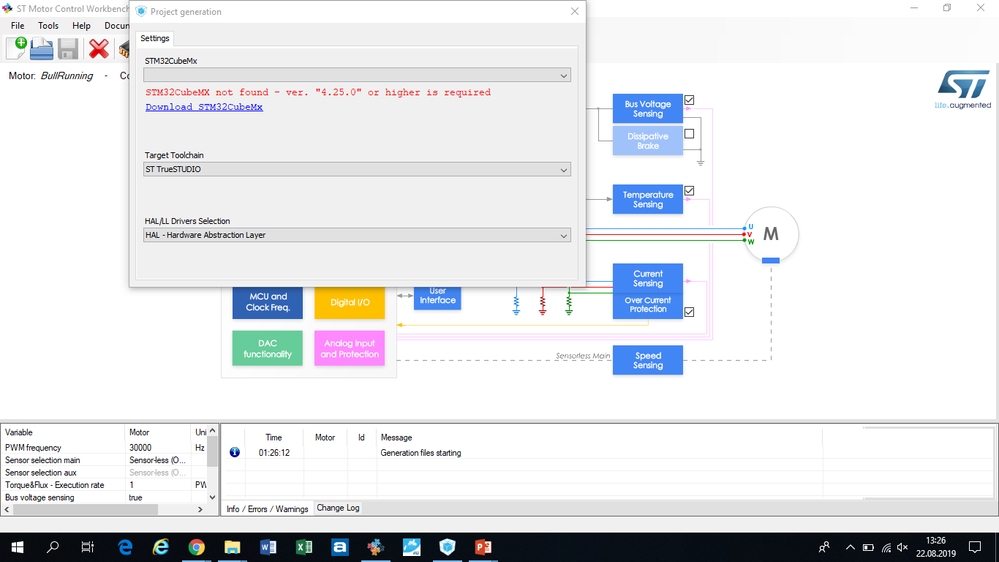The width and height of the screenshot is (999, 562).
Task: Click the red X delete toolbar icon
Action: click(x=98, y=49)
